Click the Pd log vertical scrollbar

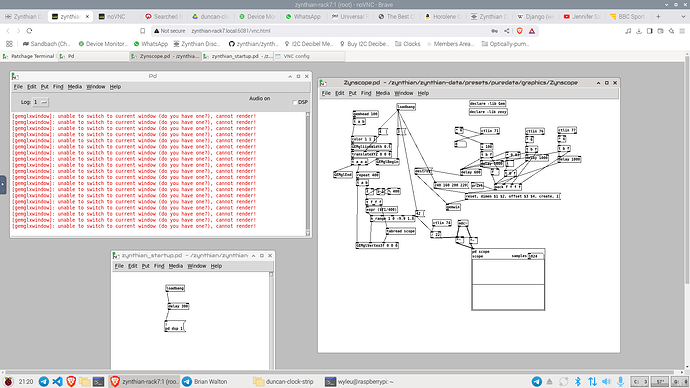[308, 174]
